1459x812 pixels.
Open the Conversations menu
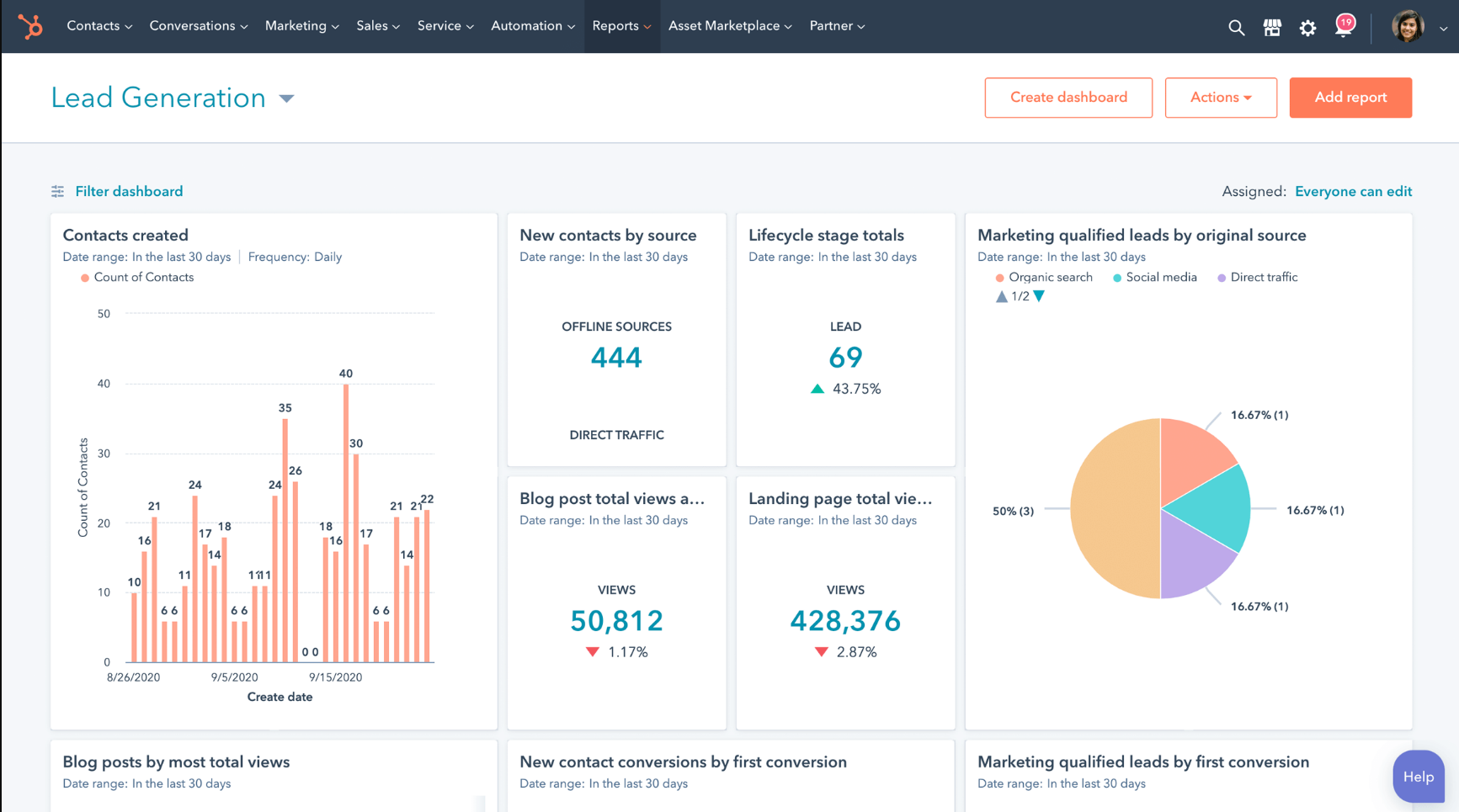(199, 26)
